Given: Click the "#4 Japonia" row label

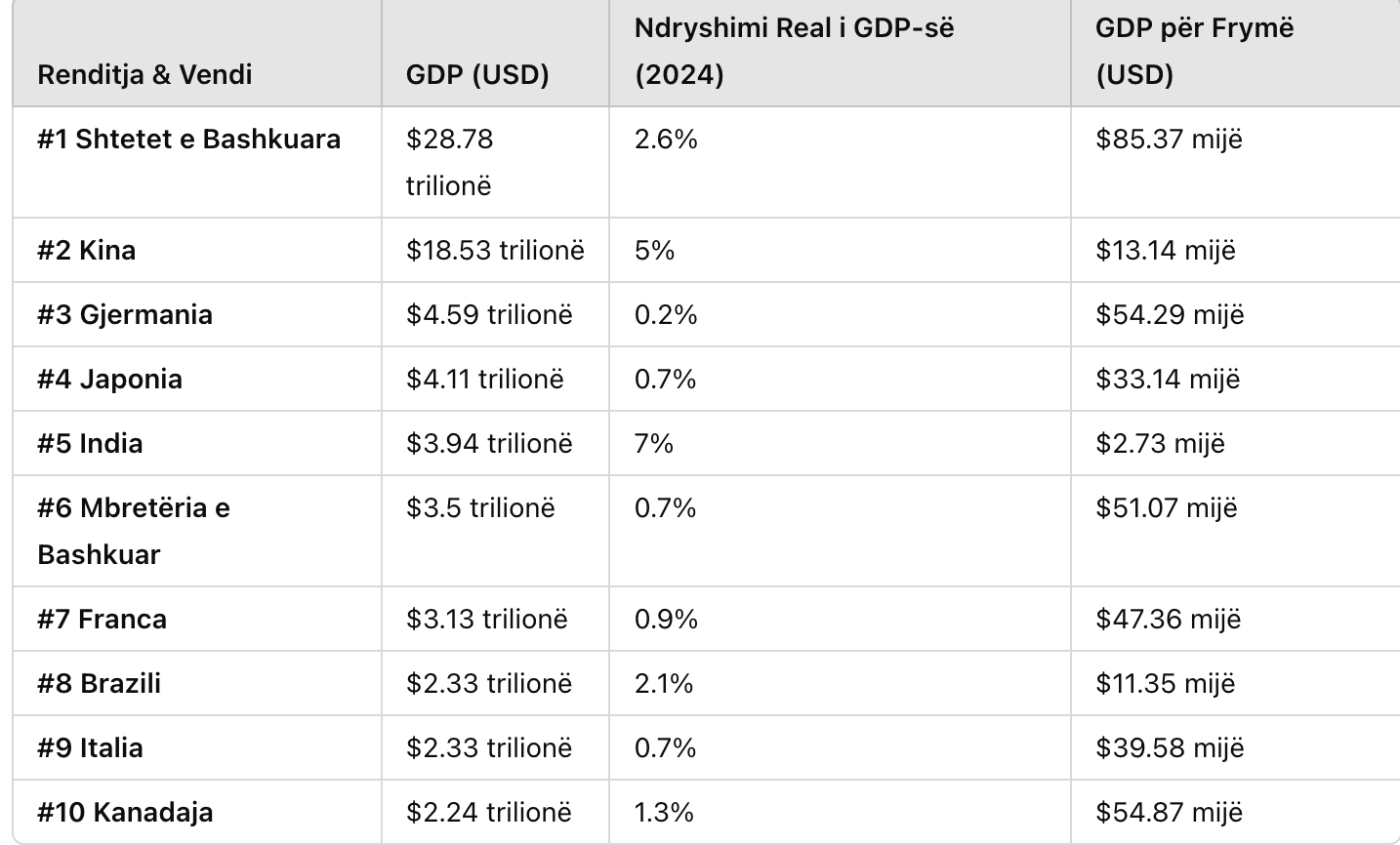Looking at the screenshot, I should click(x=110, y=379).
